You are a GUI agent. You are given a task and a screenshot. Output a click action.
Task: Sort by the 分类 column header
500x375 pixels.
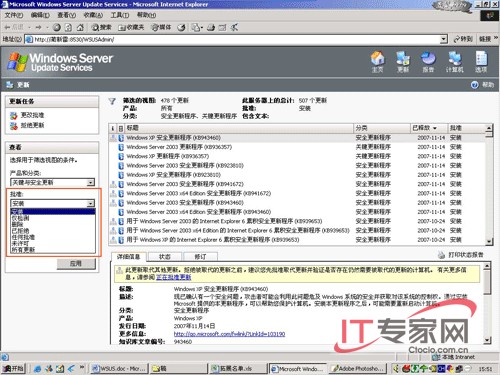click(382, 128)
